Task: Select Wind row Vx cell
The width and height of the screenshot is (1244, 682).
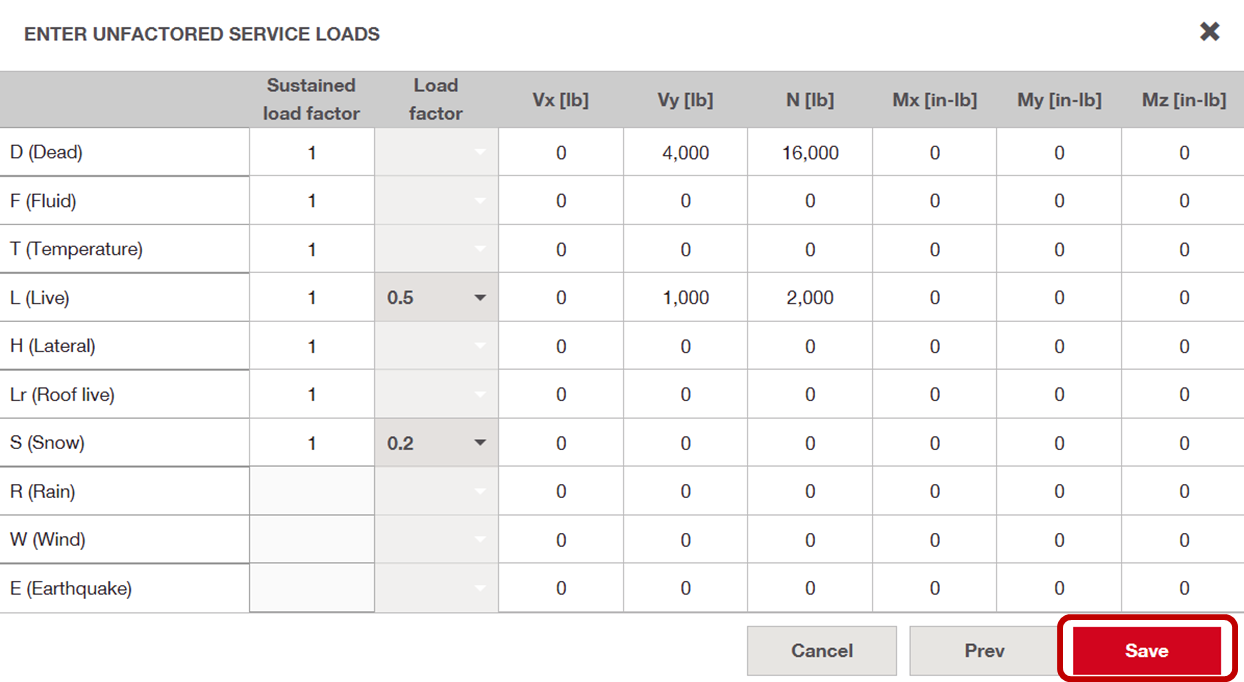Action: coord(561,540)
